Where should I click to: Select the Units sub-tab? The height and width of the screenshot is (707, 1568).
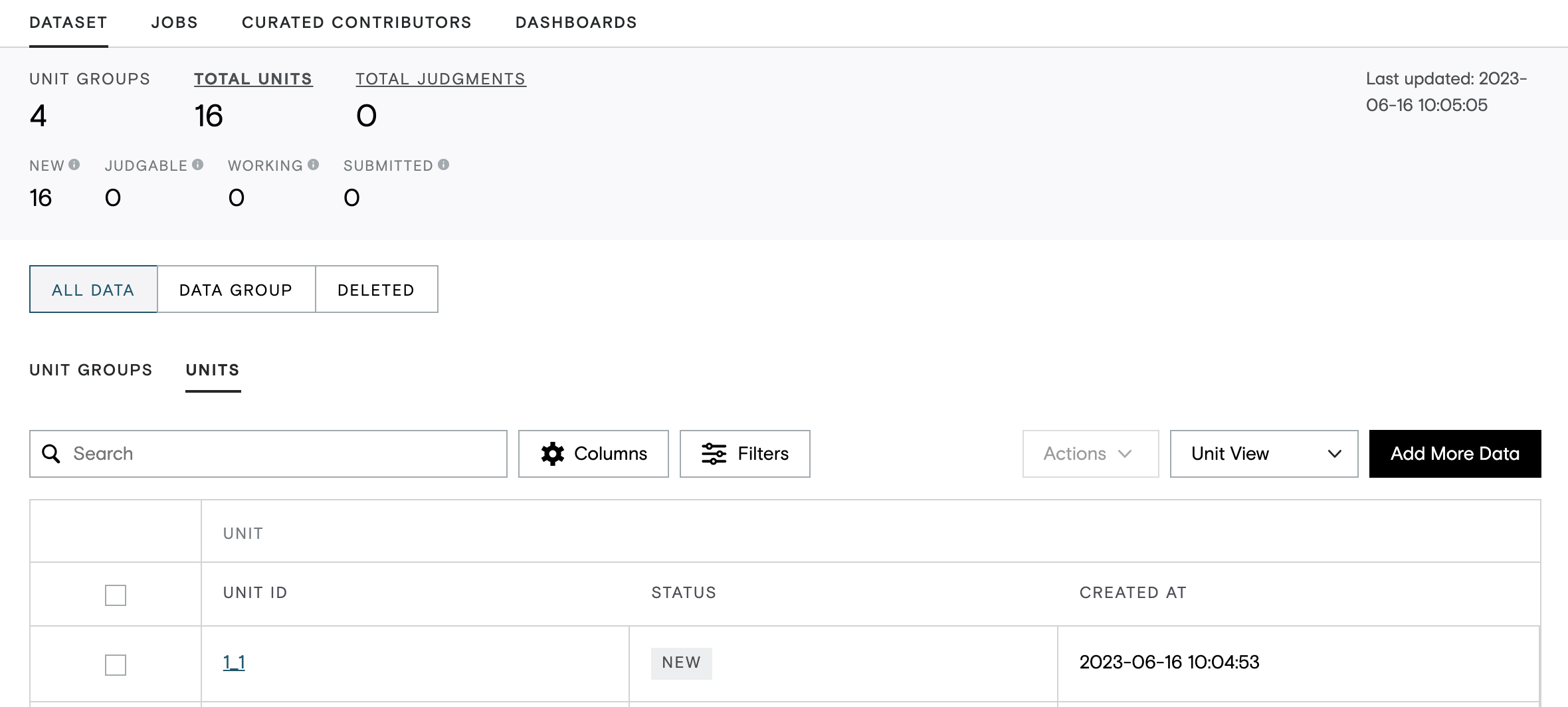(213, 370)
